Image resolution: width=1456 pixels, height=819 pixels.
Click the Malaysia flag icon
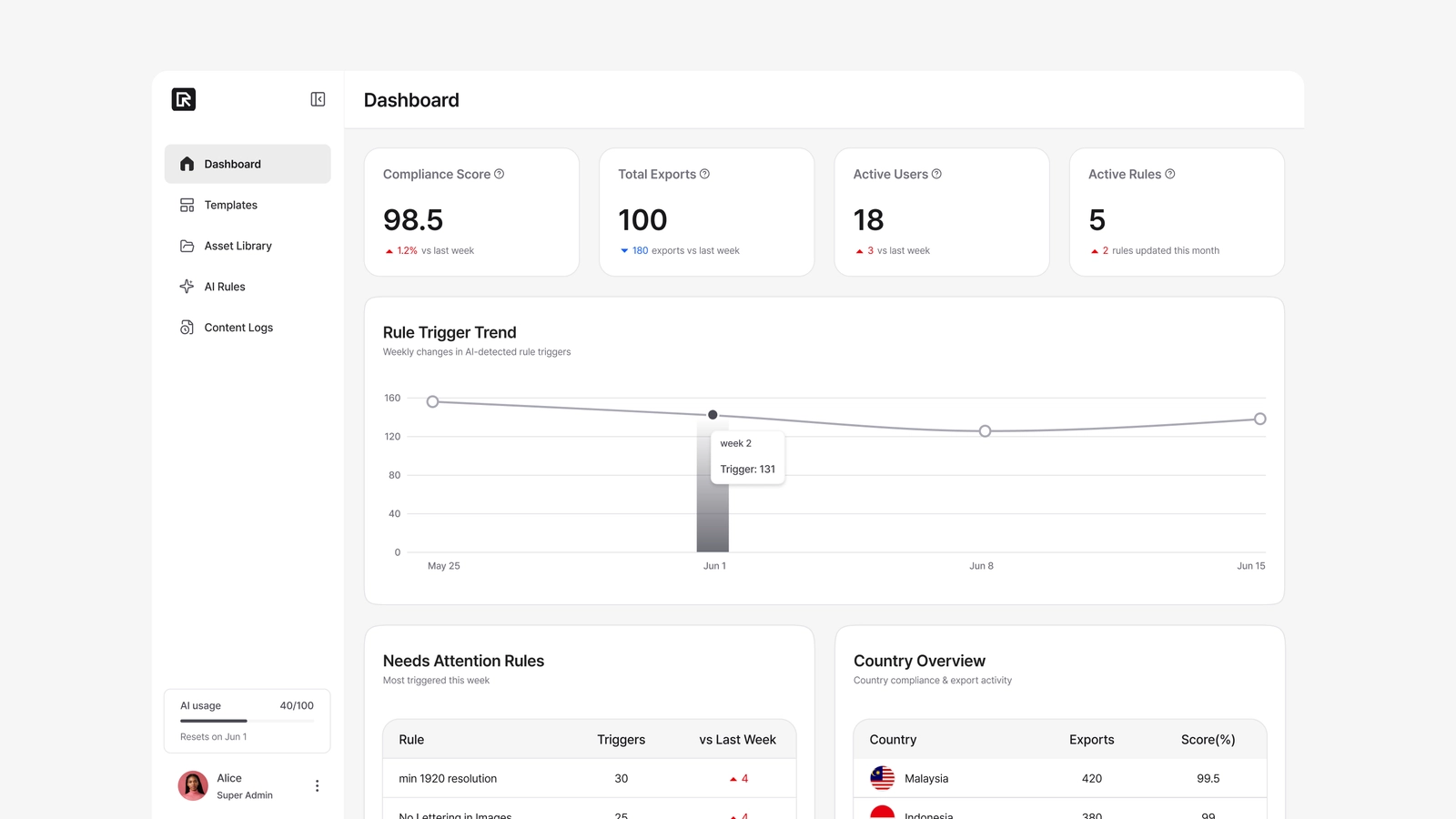click(x=883, y=778)
